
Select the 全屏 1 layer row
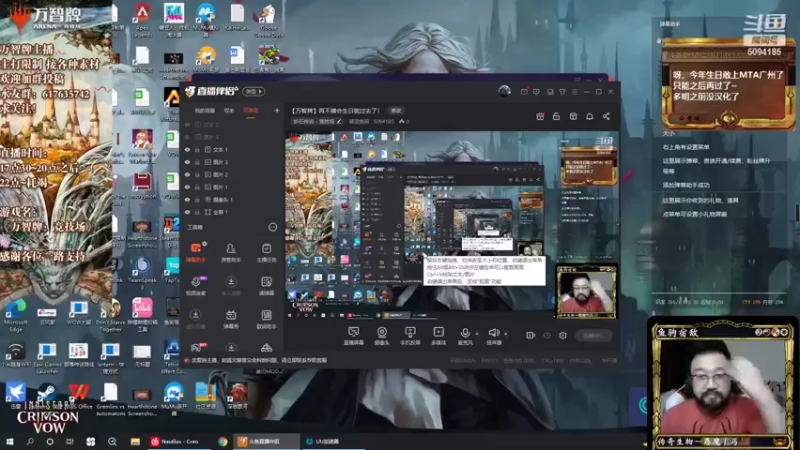[232, 212]
